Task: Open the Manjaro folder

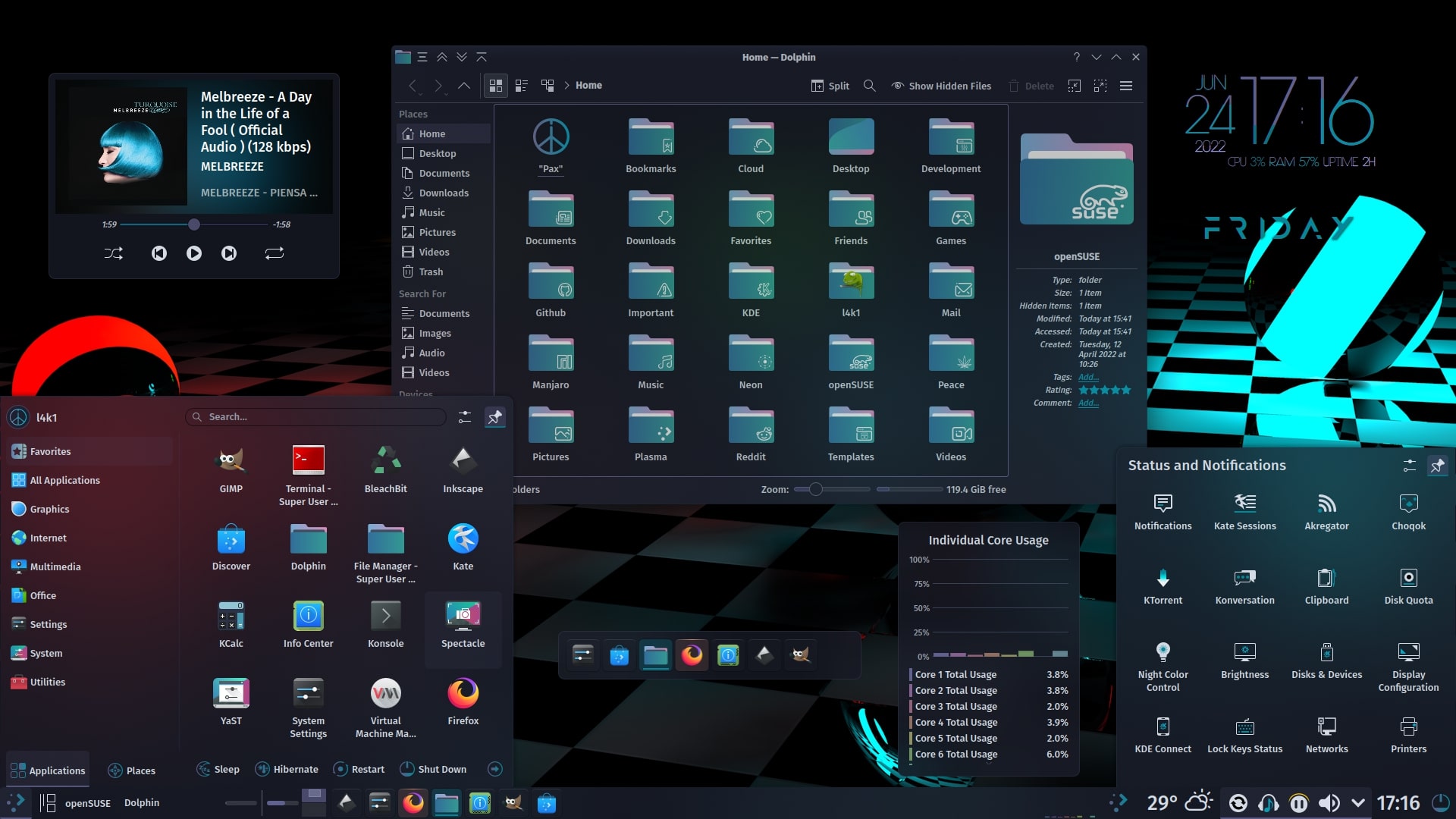Action: pyautogui.click(x=551, y=362)
